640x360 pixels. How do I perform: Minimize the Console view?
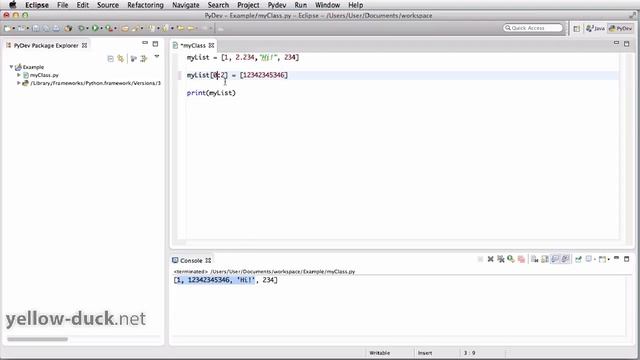(616, 258)
